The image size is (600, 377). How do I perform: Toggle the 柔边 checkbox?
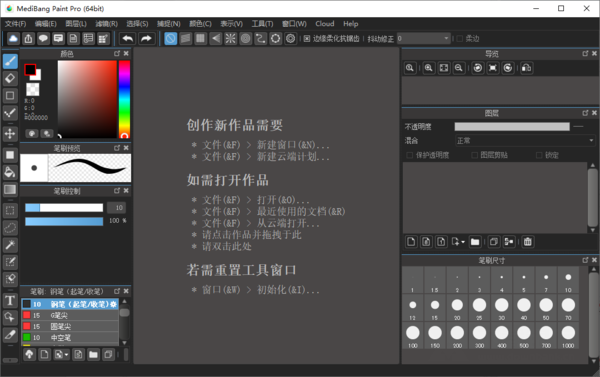pos(460,39)
